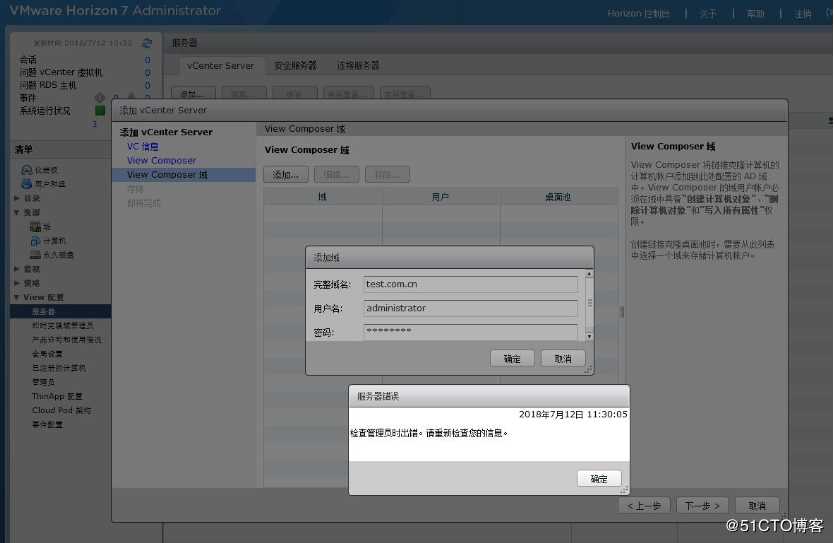Click the 密码 password field
The width and height of the screenshot is (834, 543).
coord(471,332)
